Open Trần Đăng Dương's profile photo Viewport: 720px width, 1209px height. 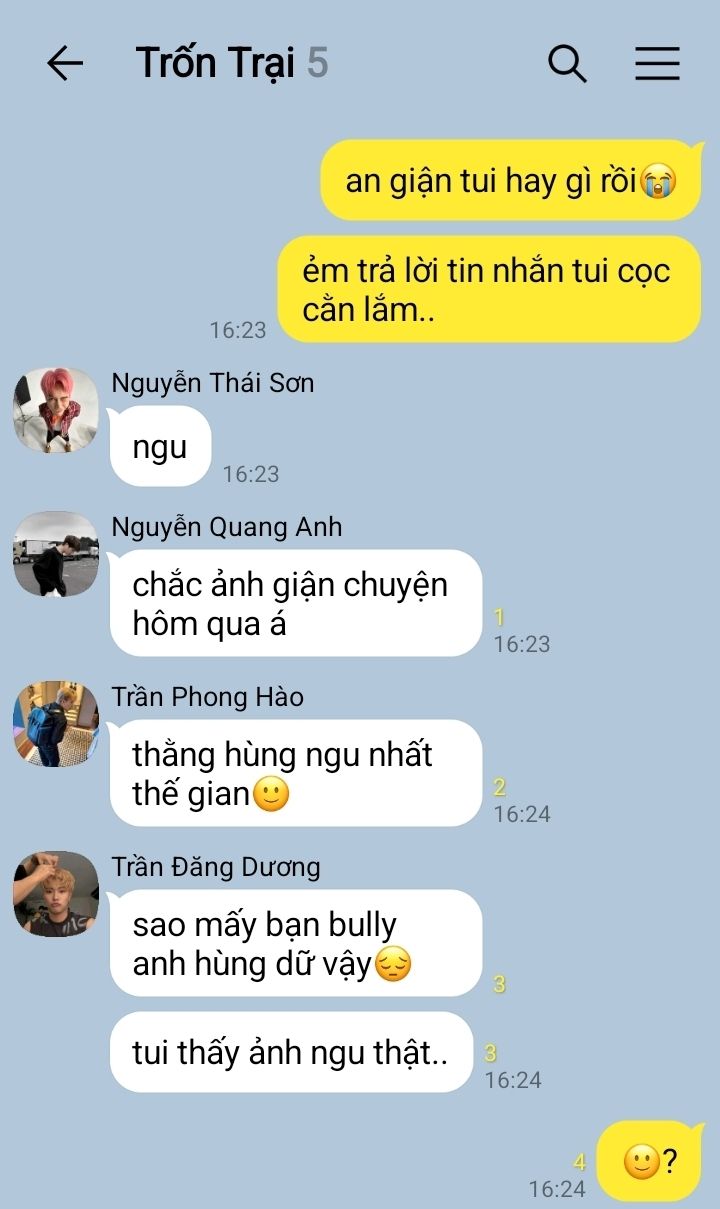tap(56, 894)
